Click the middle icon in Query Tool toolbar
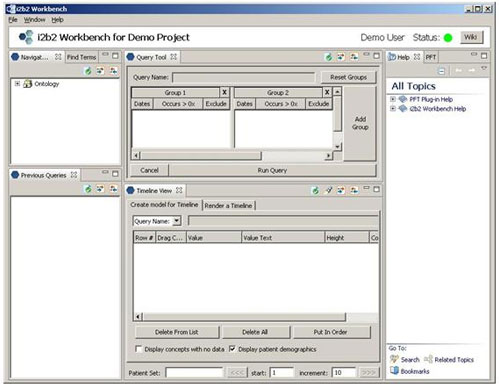 pyautogui.click(x=341, y=57)
